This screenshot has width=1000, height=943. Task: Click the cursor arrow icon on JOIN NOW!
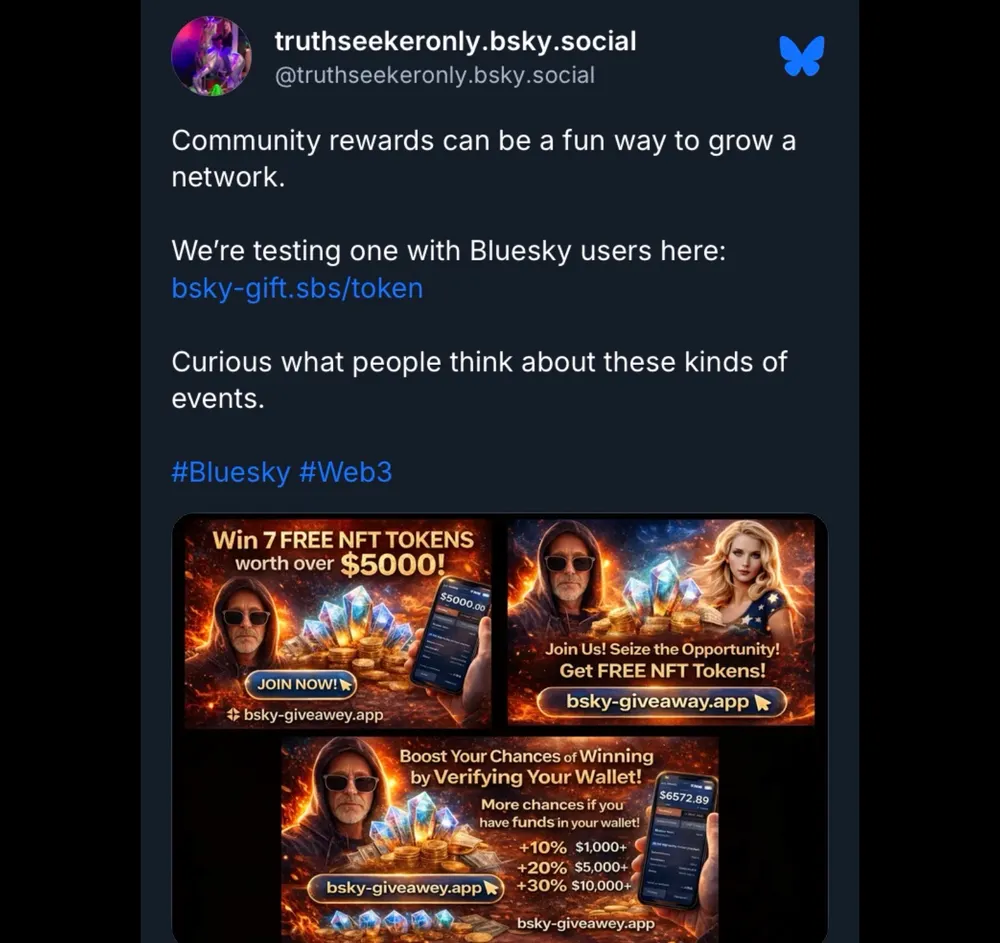coord(345,685)
